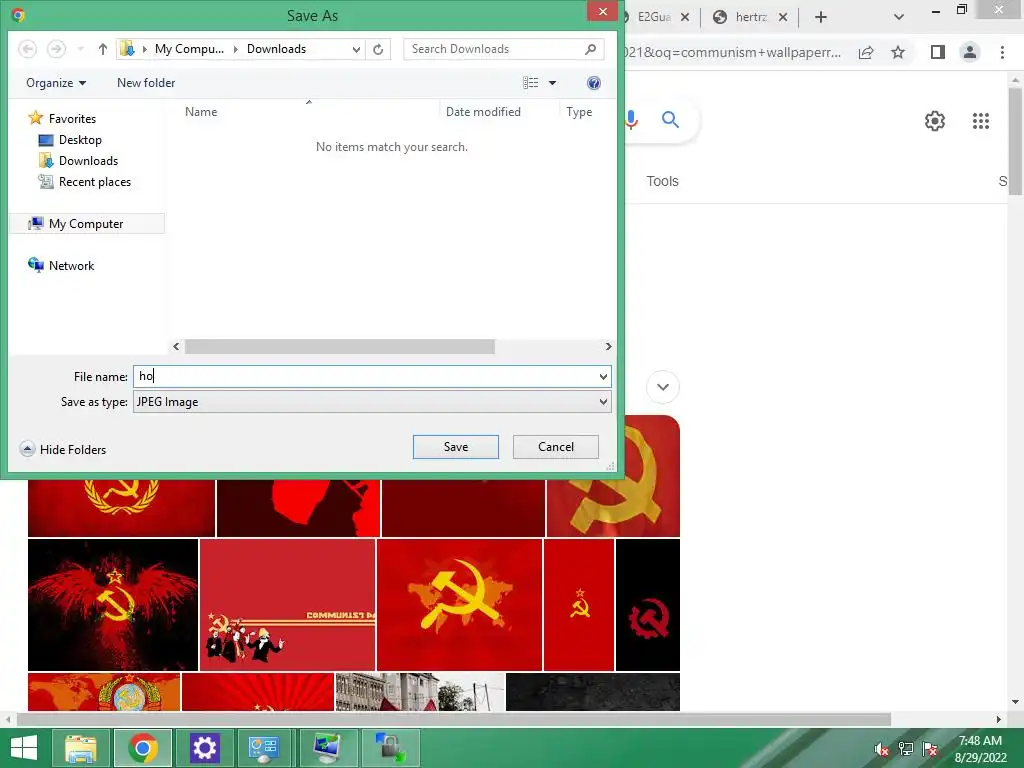Open Google quick settings gear
Viewport: 1024px width, 768px height.
tap(935, 121)
